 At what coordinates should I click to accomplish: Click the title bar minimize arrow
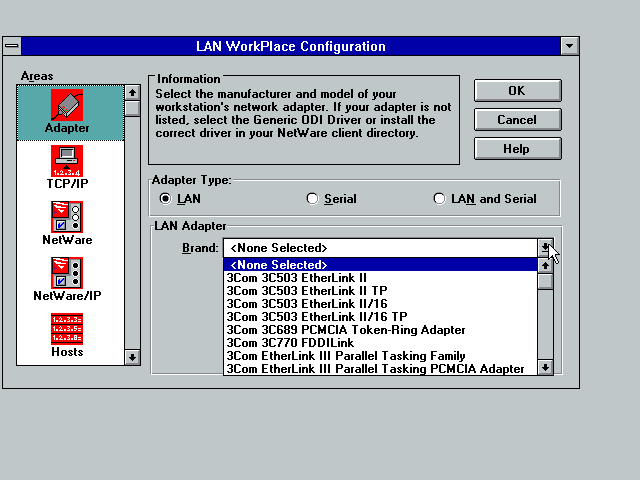(x=570, y=46)
